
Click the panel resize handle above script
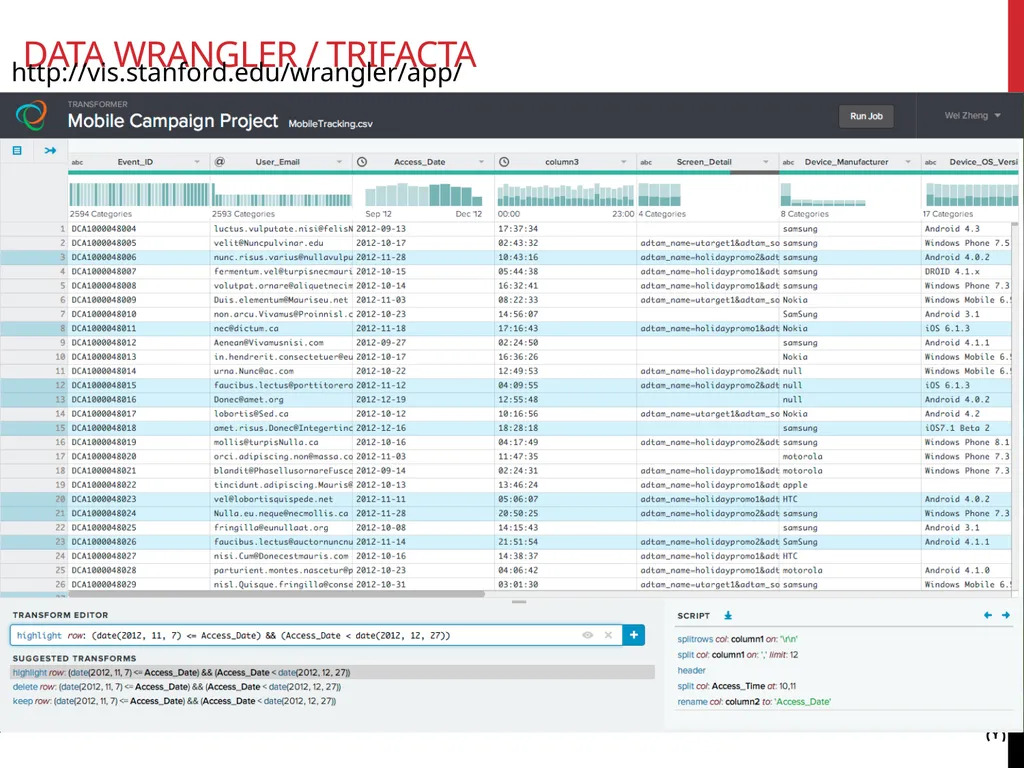tap(519, 602)
